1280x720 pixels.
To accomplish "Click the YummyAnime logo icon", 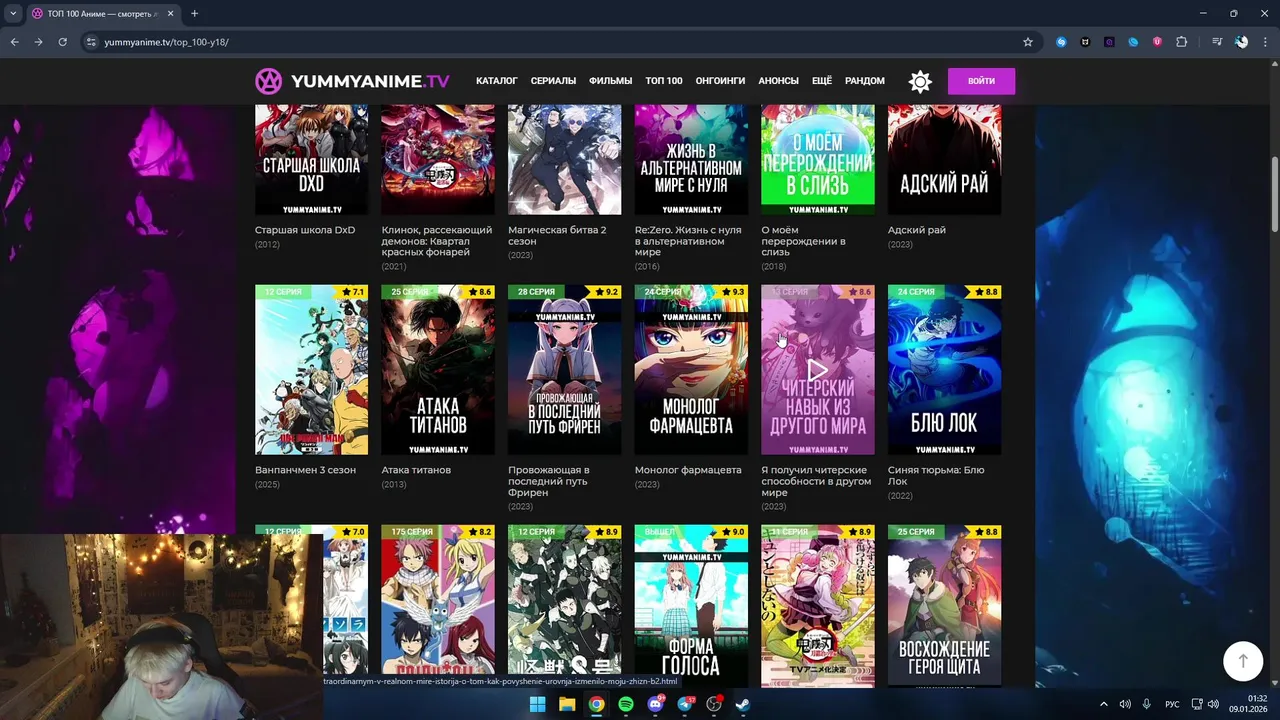I will point(268,81).
